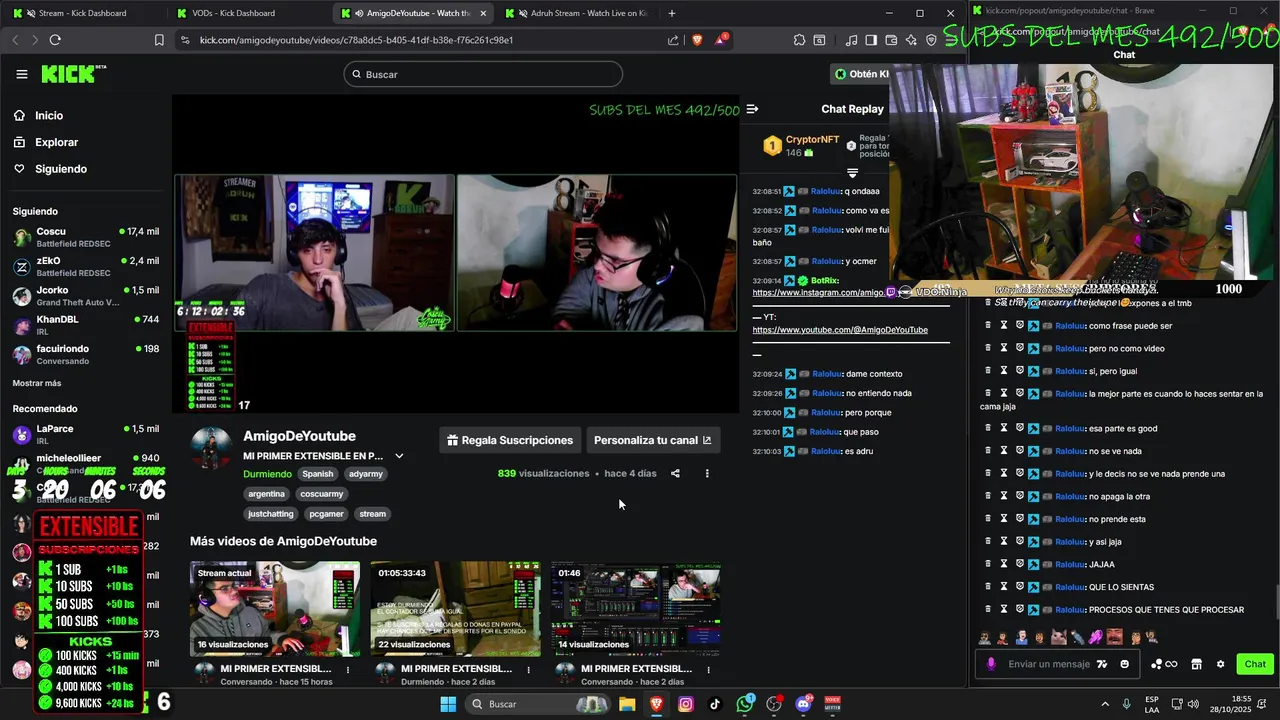Switch to Stream - Kick Dashboard tab

coord(82,13)
